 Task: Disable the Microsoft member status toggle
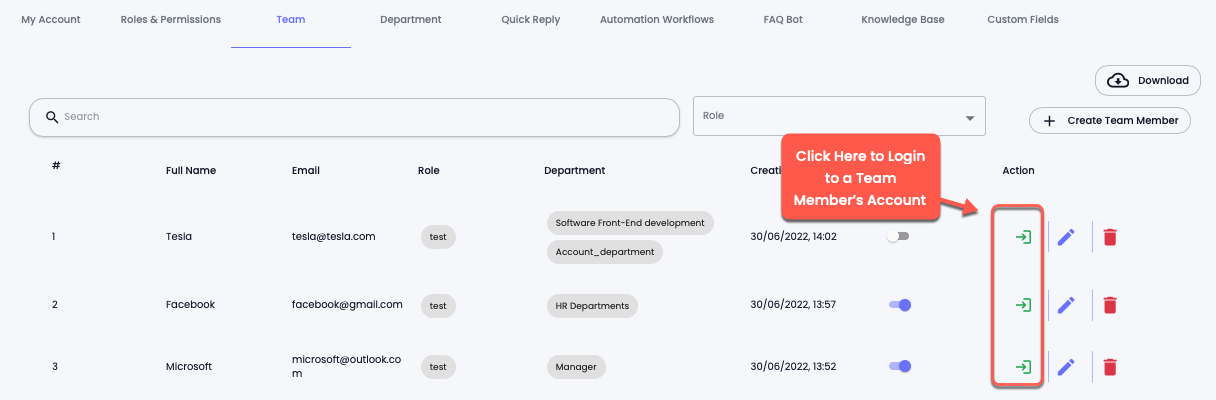(x=900, y=367)
